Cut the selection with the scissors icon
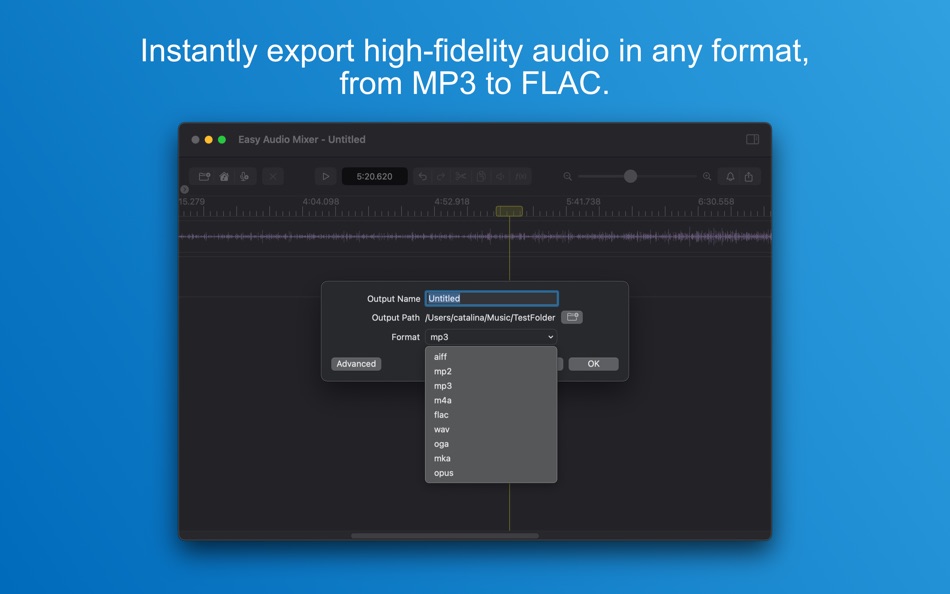Viewport: 950px width, 594px height. (461, 176)
